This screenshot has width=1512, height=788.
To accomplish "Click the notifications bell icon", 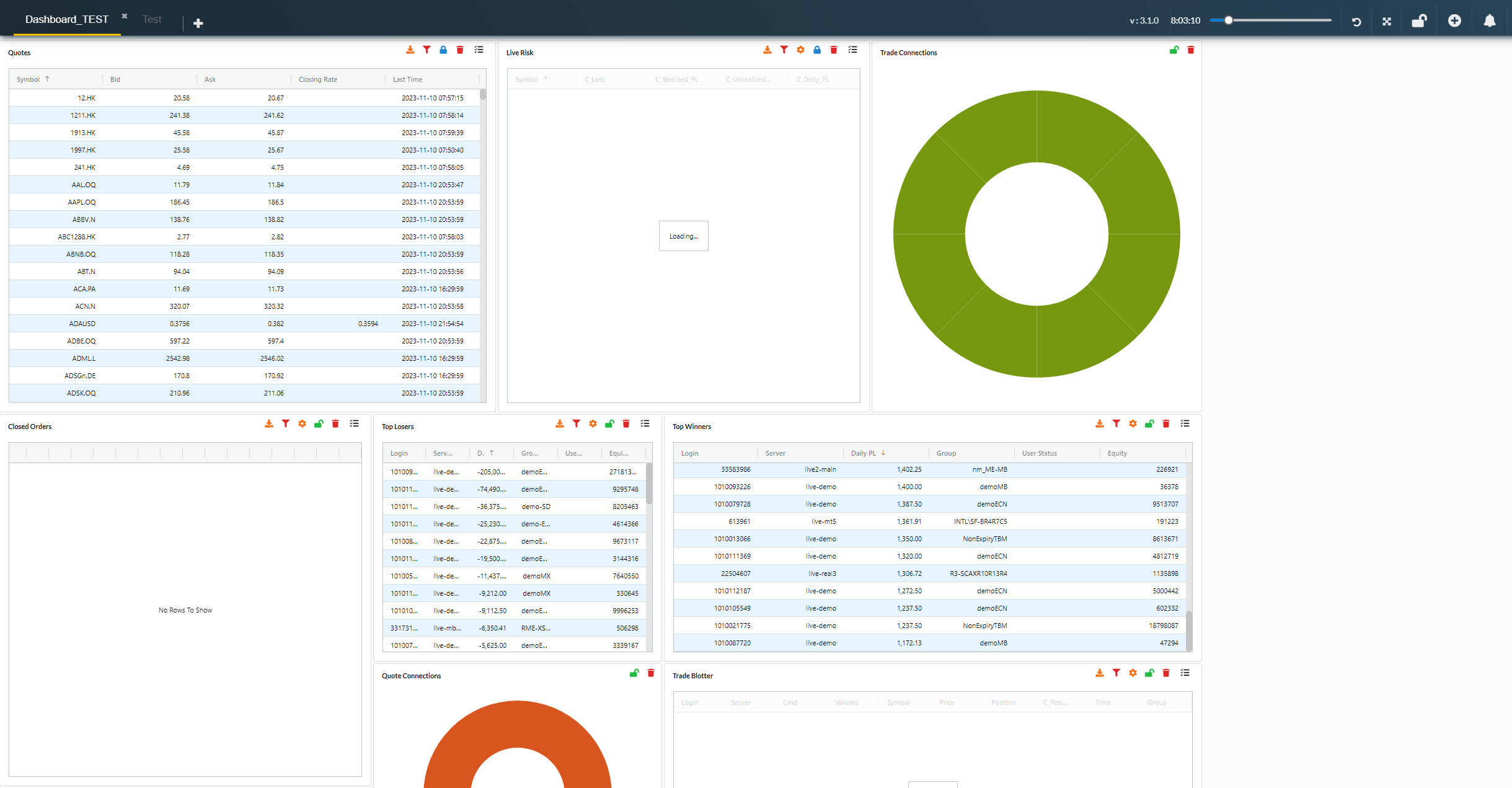I will tap(1489, 21).
